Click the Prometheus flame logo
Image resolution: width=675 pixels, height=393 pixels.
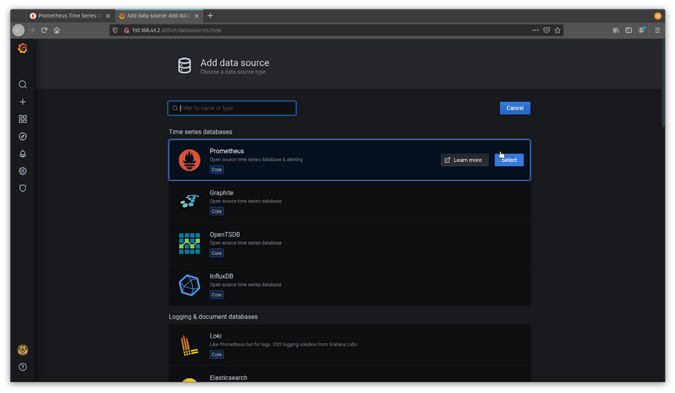coord(189,160)
